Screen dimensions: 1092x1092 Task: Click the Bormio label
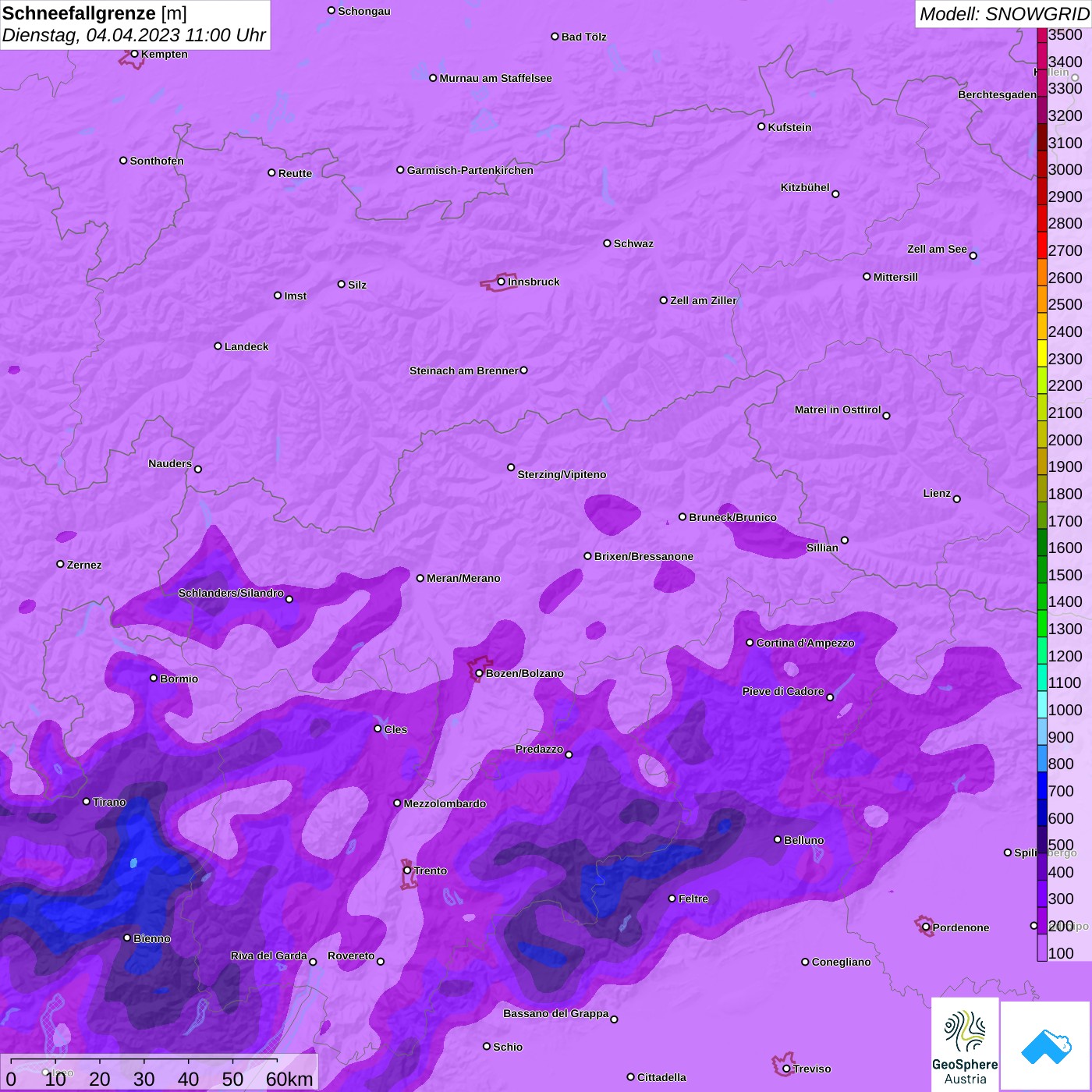[179, 679]
